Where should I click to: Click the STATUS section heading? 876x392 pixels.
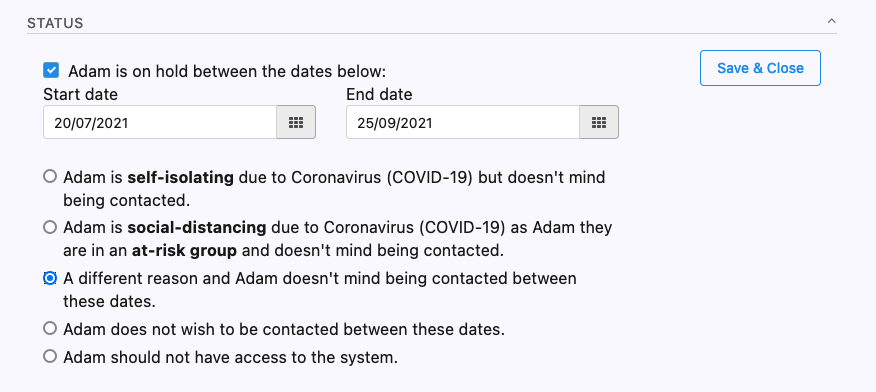[x=55, y=23]
